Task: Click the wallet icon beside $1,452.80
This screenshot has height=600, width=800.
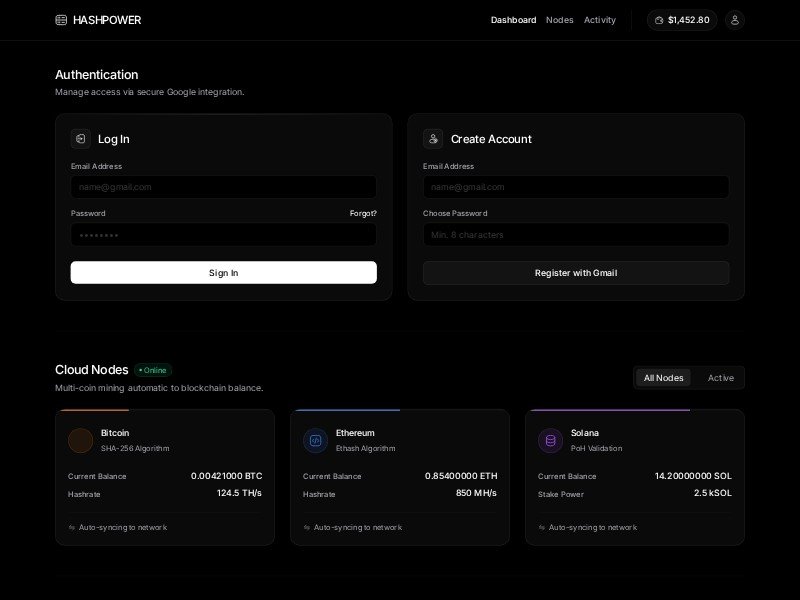Action: [659, 20]
